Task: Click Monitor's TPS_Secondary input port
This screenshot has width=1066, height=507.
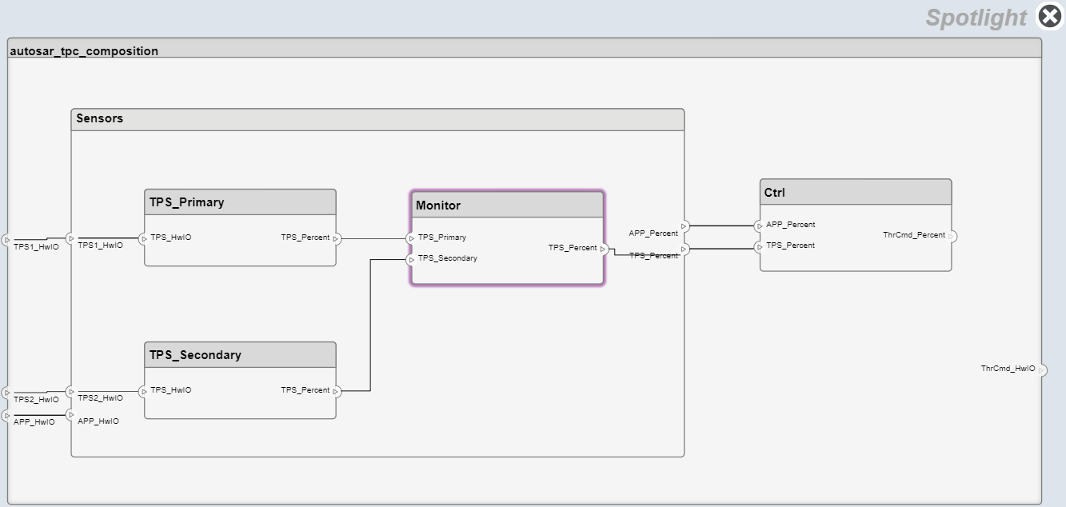Action: click(411, 259)
